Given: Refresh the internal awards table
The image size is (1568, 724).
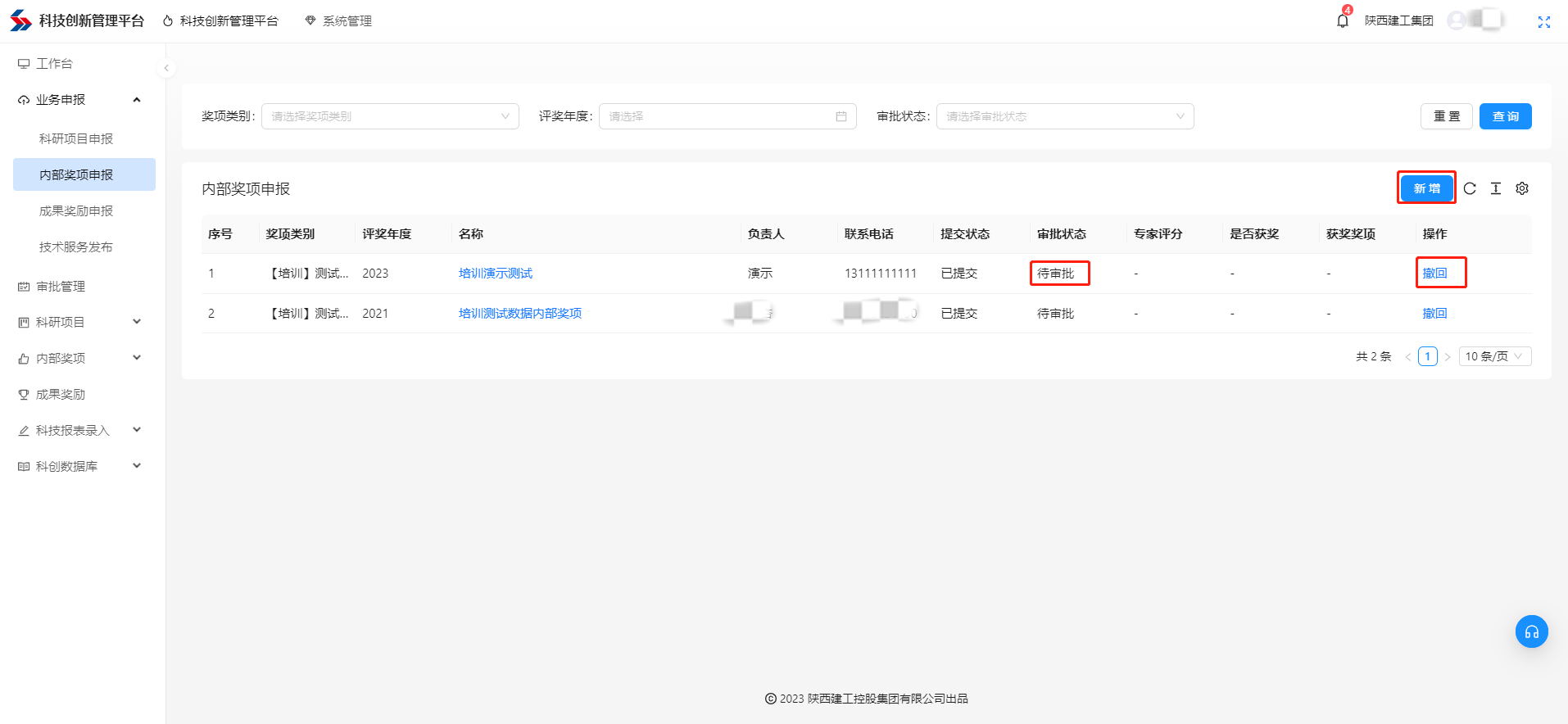Looking at the screenshot, I should (1470, 188).
